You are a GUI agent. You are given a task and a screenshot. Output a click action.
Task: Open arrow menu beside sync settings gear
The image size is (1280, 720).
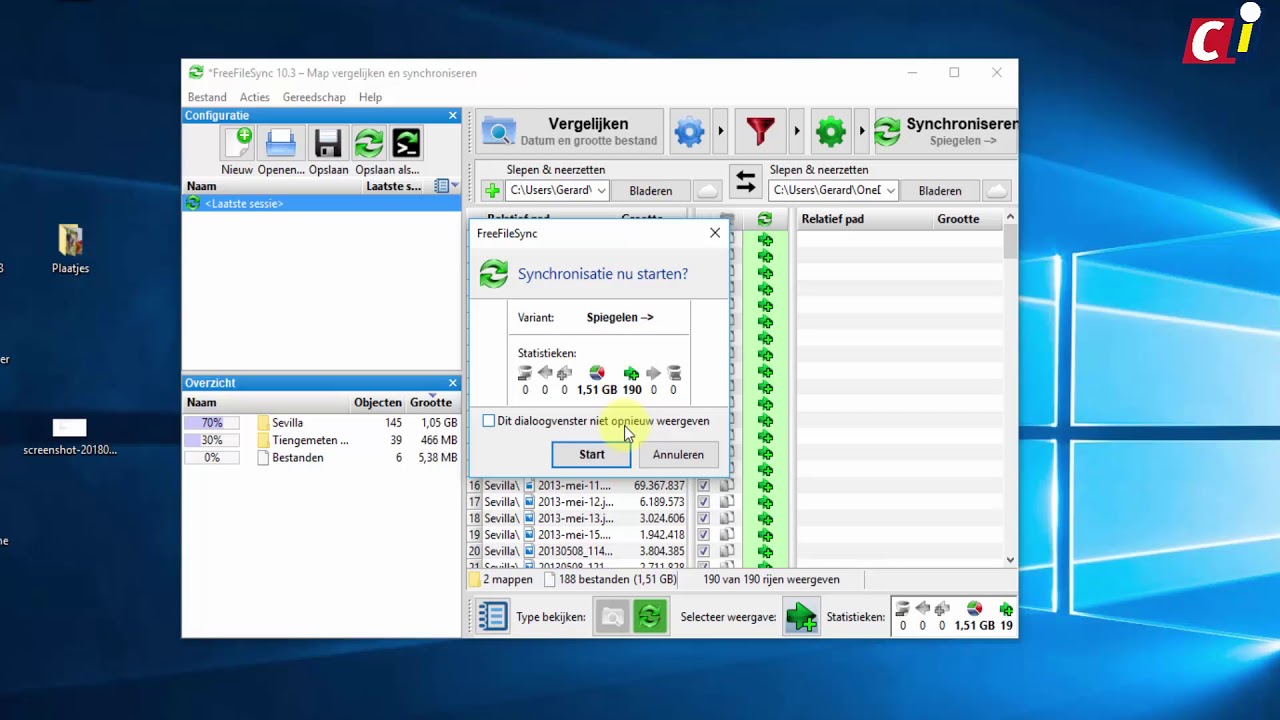click(861, 131)
